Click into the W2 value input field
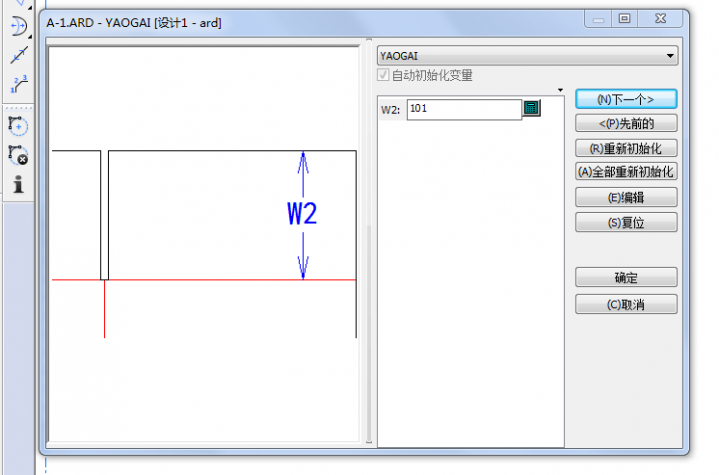 tap(463, 109)
